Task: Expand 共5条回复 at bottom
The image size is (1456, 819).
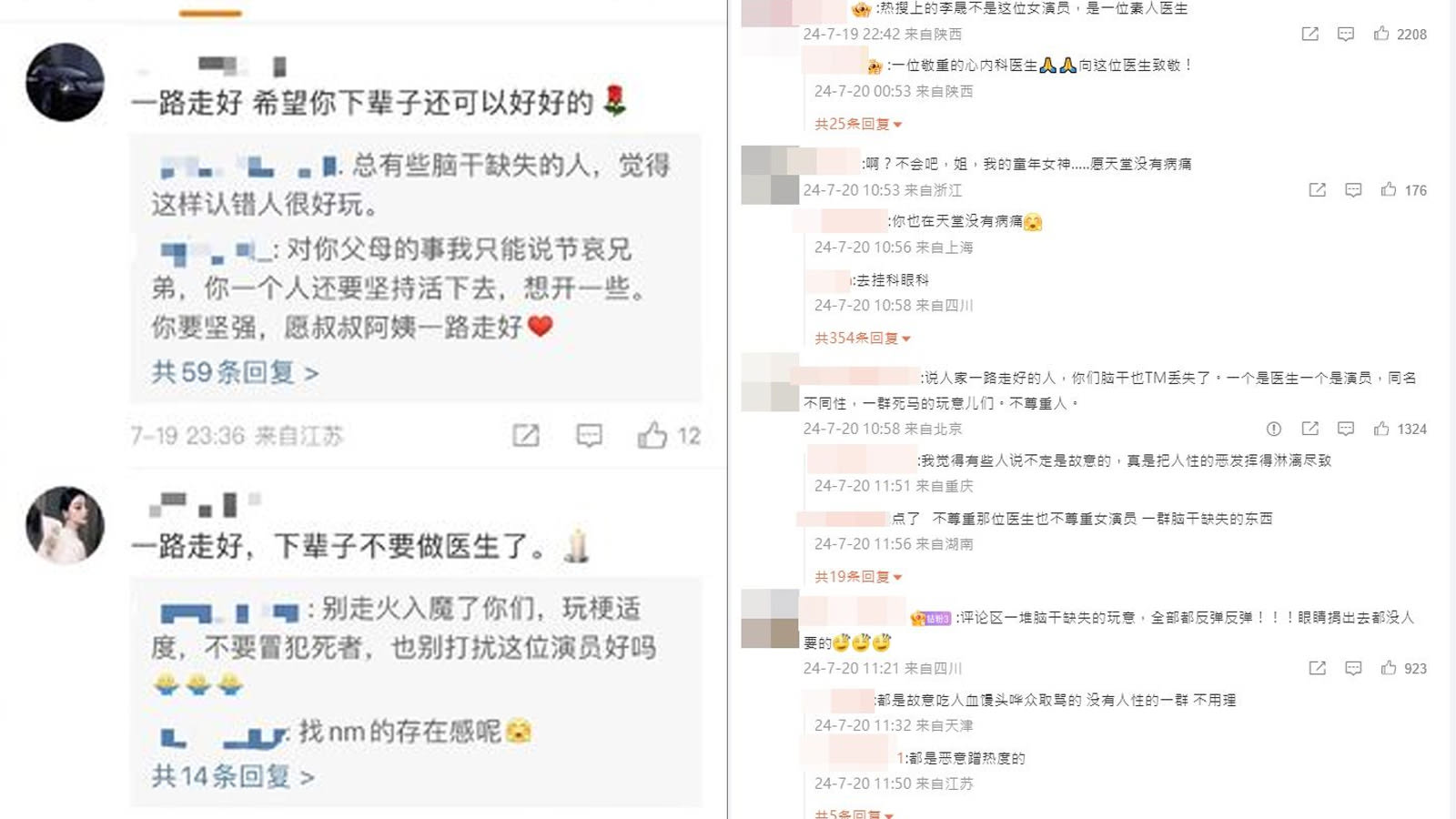Action: pyautogui.click(x=854, y=813)
